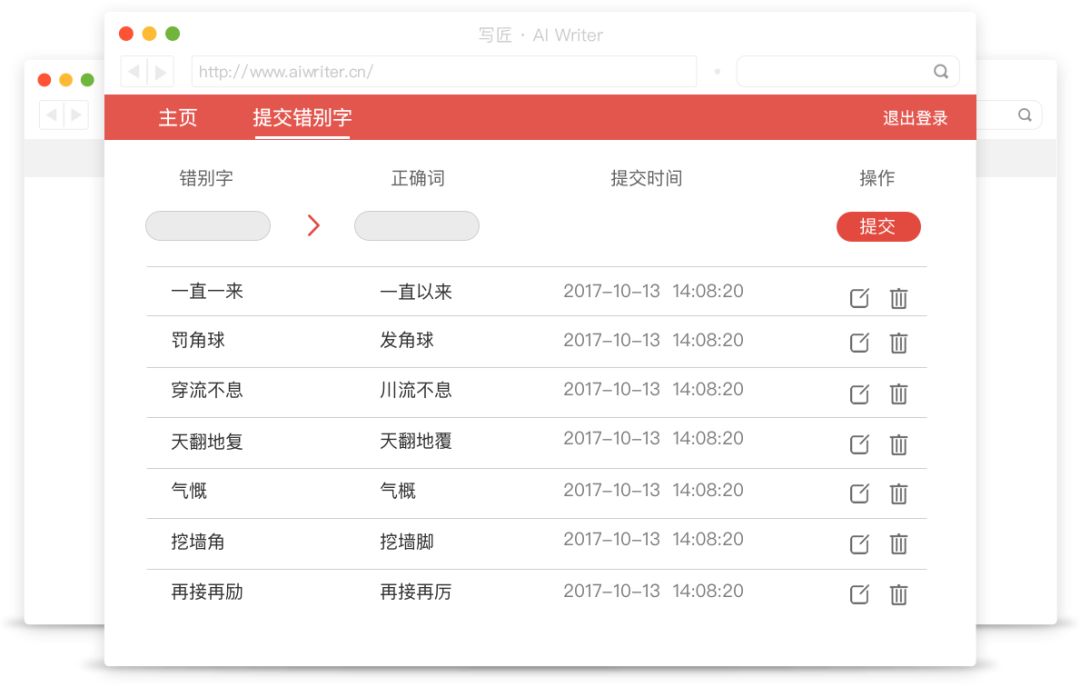Click the 正确词 column header
This screenshot has width=1080, height=687.
tap(418, 178)
